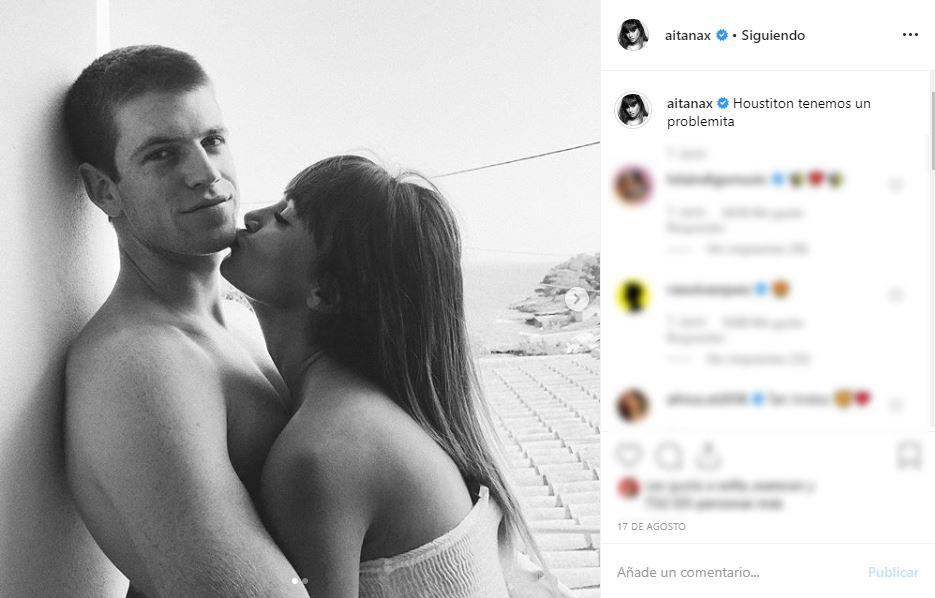The width and height of the screenshot is (935, 598).
Task: Open aitanax username in caption
Action: (x=689, y=103)
